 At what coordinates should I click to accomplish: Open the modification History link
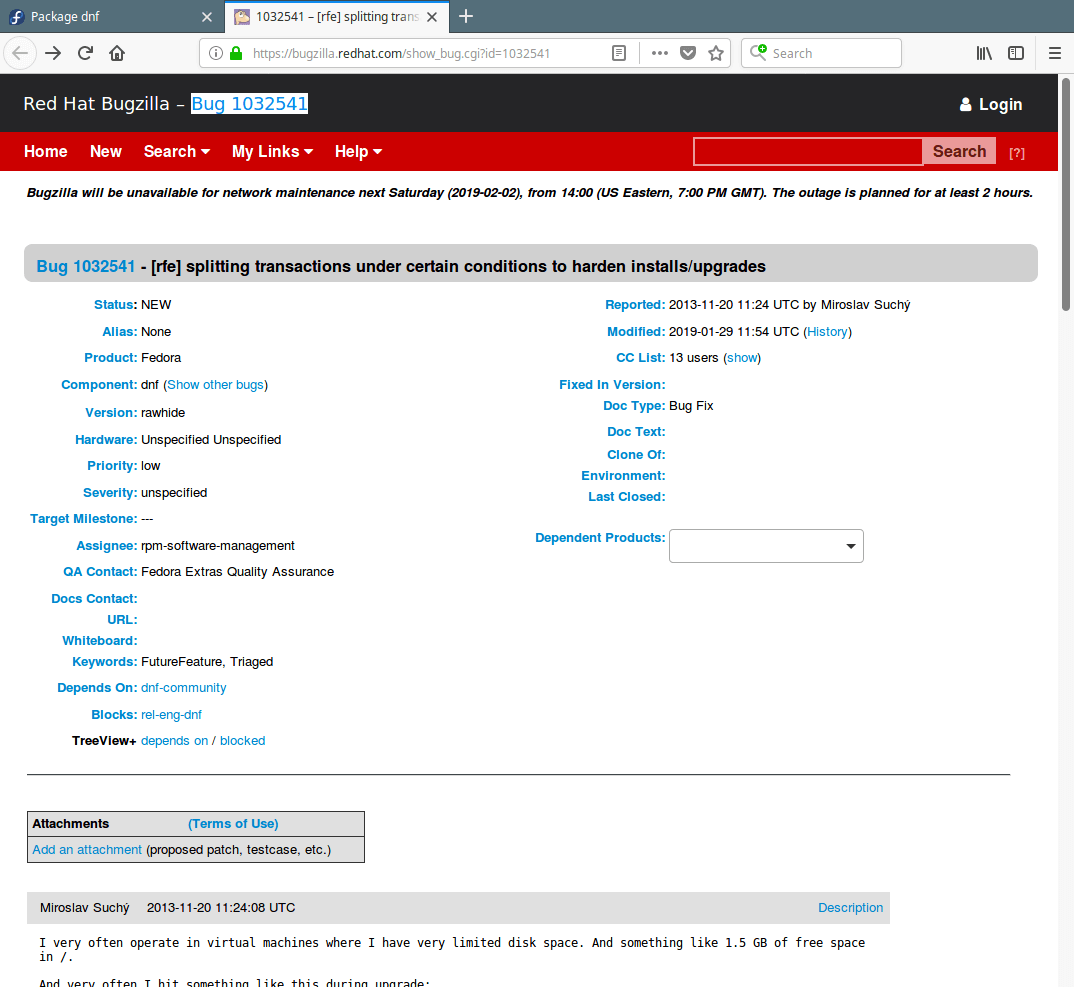click(x=827, y=332)
